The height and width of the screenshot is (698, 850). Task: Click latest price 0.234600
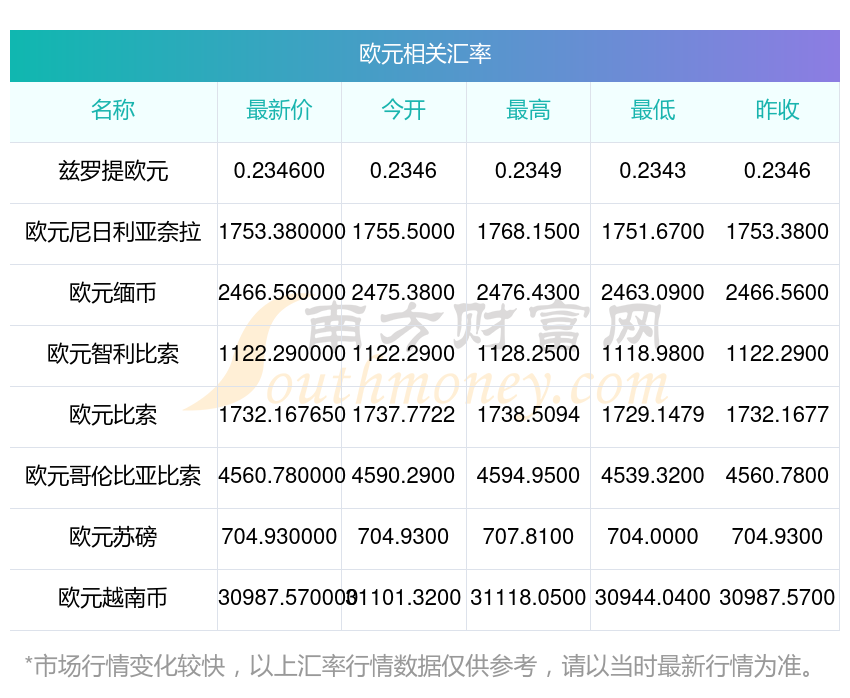click(279, 171)
